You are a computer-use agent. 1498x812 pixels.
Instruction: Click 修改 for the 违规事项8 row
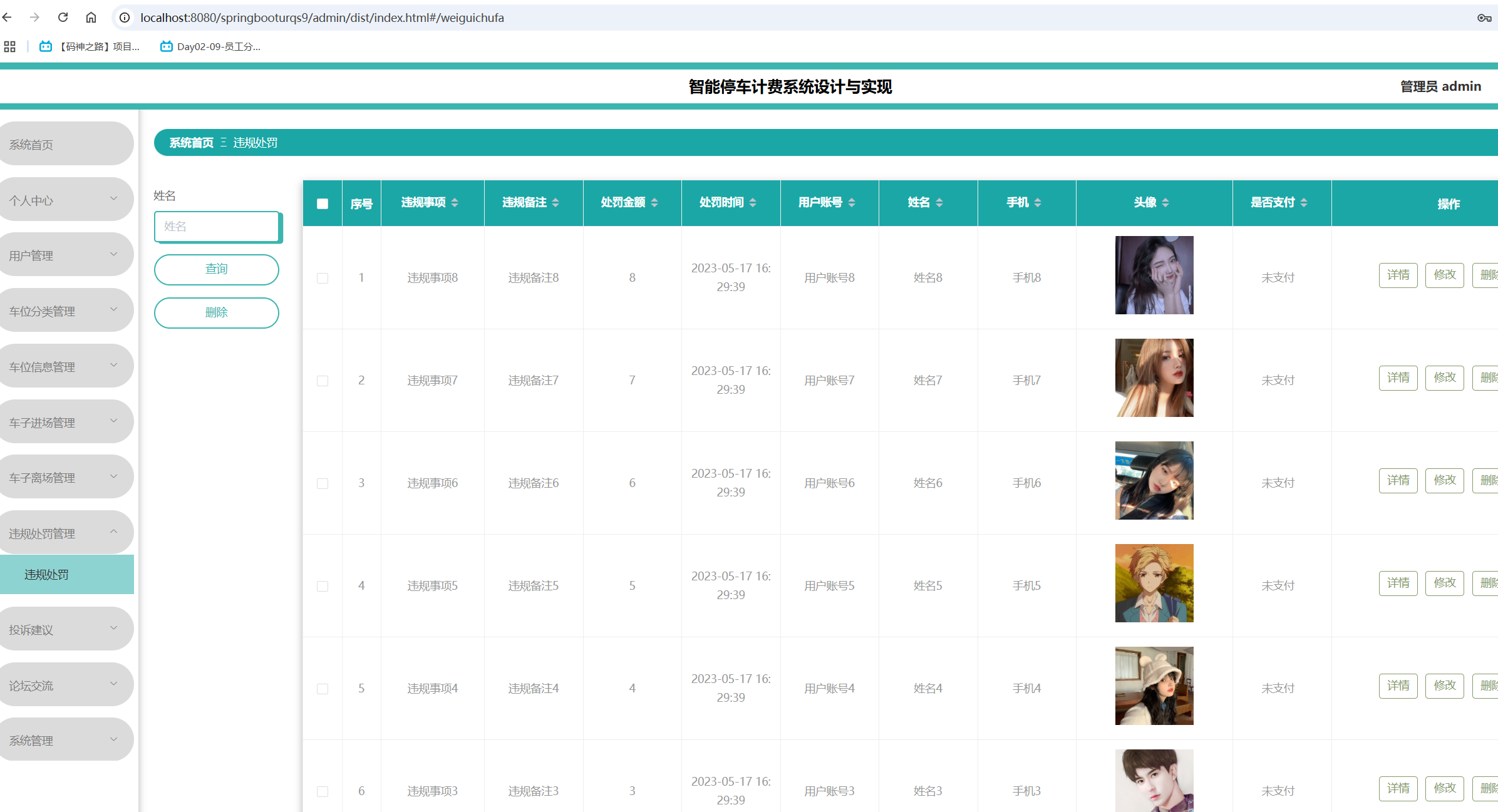(1445, 275)
